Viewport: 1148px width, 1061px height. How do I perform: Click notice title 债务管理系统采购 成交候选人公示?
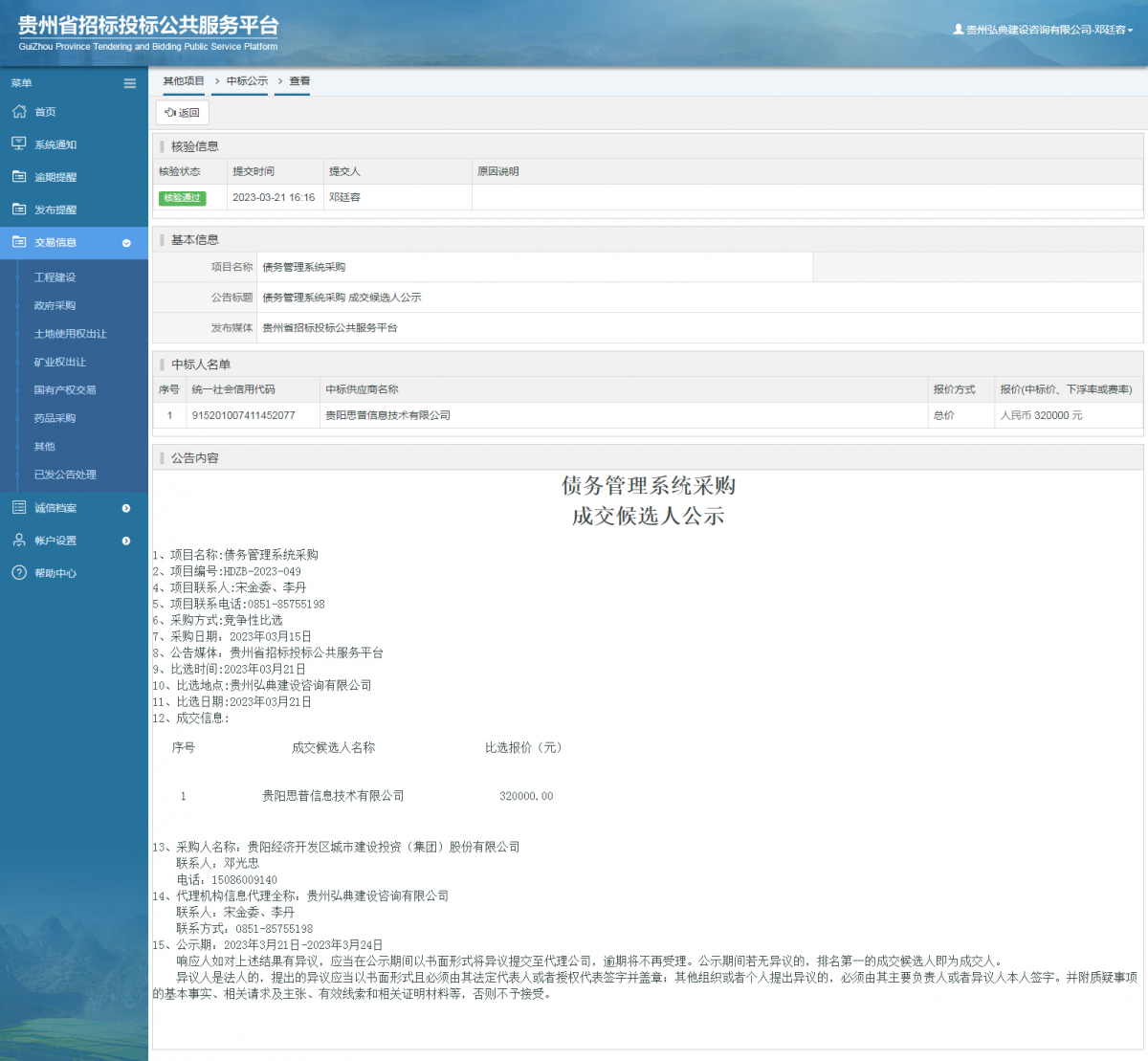pos(342,298)
